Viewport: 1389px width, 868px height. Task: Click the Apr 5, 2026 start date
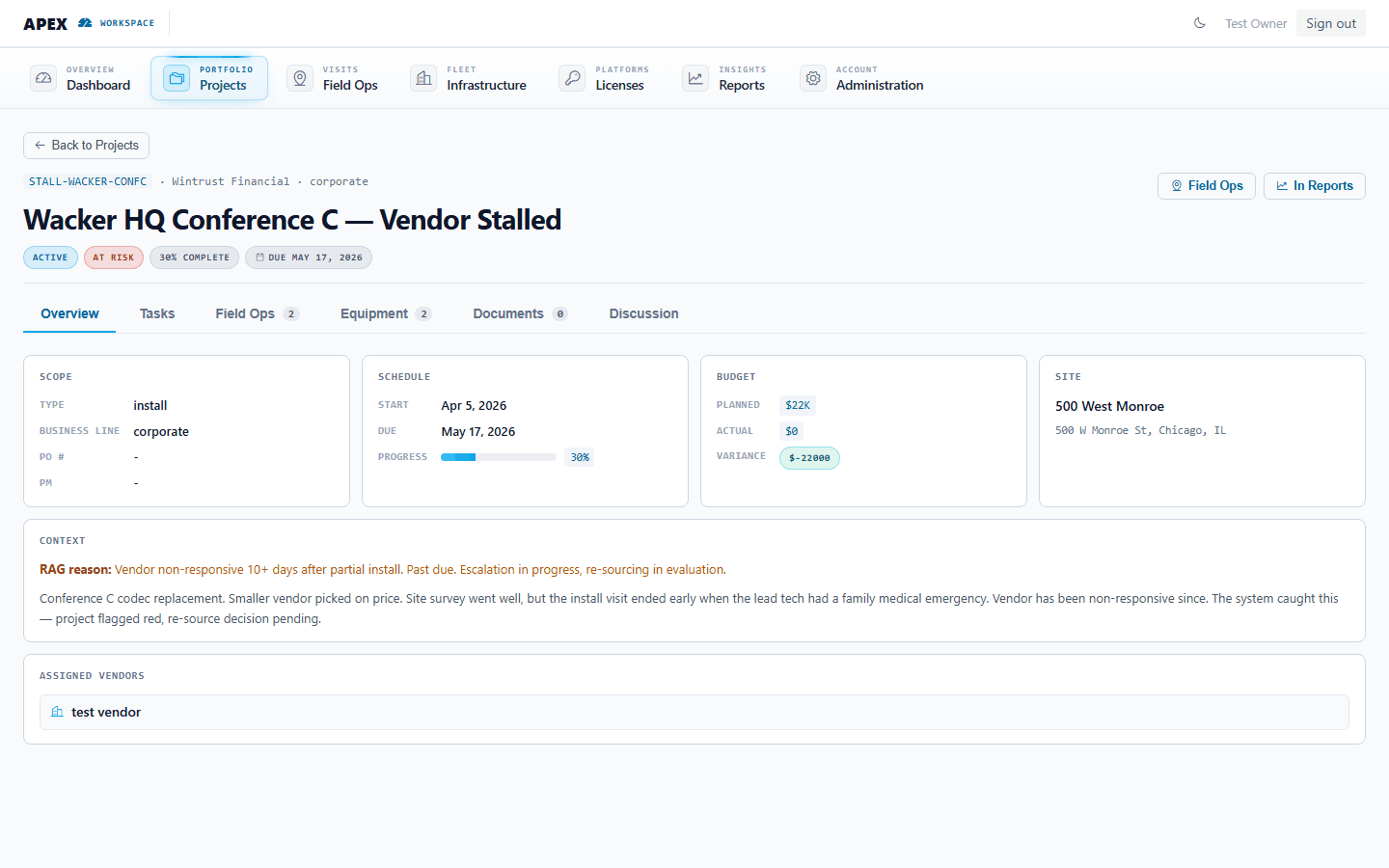474,405
